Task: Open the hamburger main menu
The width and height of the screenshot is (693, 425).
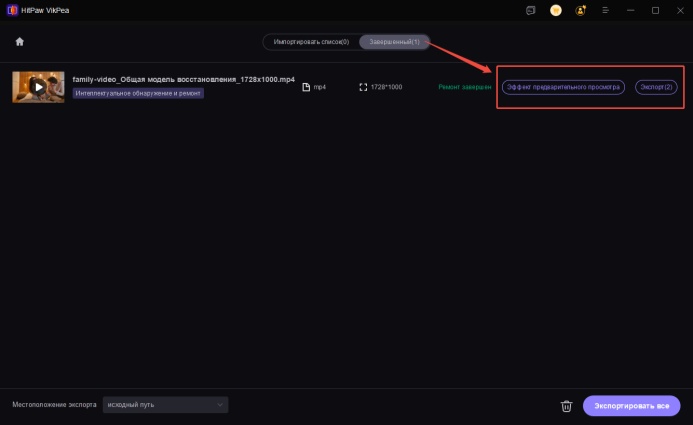Action: [607, 10]
